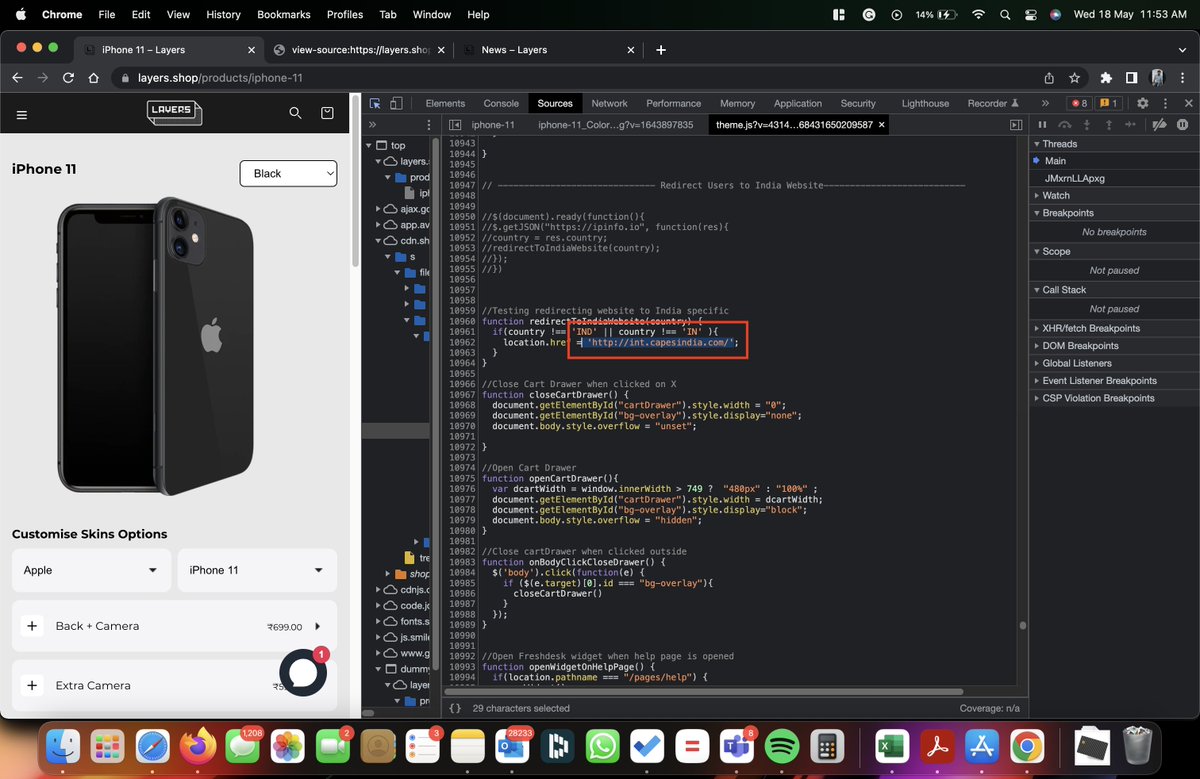The height and width of the screenshot is (779, 1200).
Task: Switch to the Console panel tab
Action: tap(501, 103)
